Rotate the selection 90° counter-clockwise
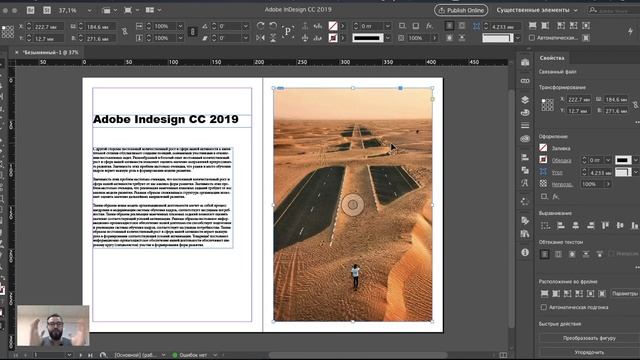The width and height of the screenshot is (640, 360). point(273,26)
